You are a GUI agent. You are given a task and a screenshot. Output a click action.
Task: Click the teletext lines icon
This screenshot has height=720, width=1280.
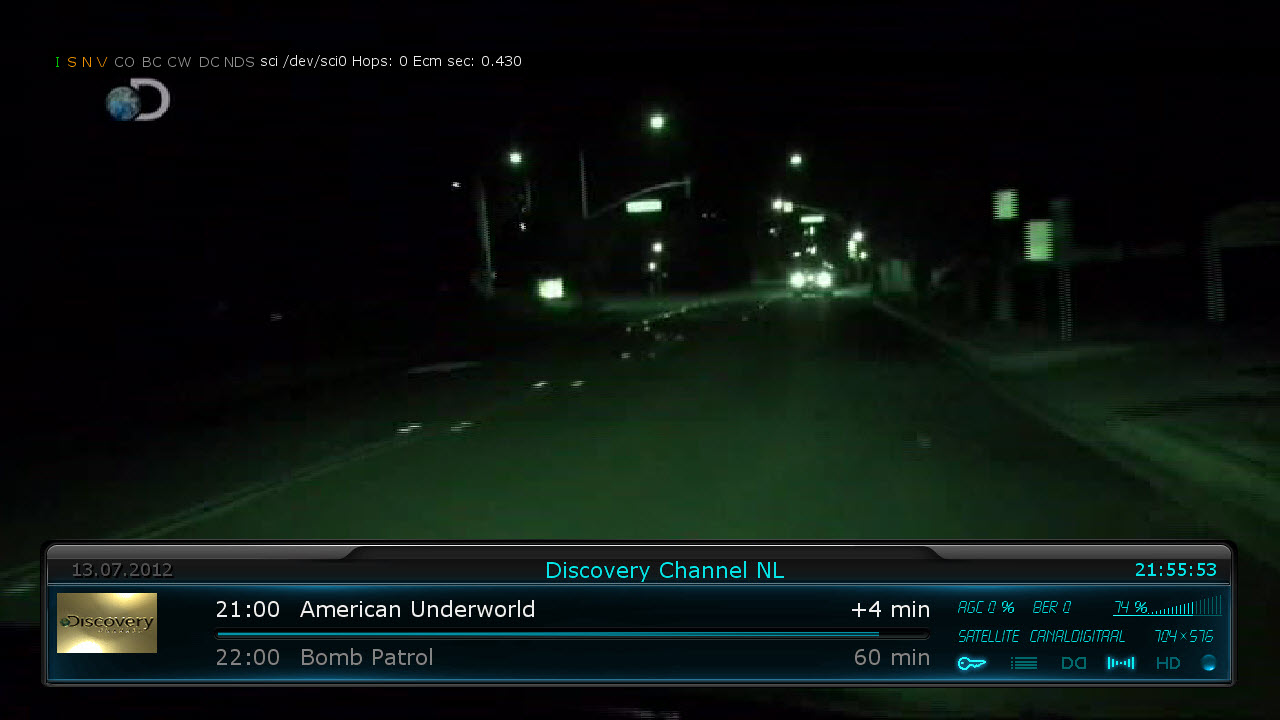pos(1023,663)
